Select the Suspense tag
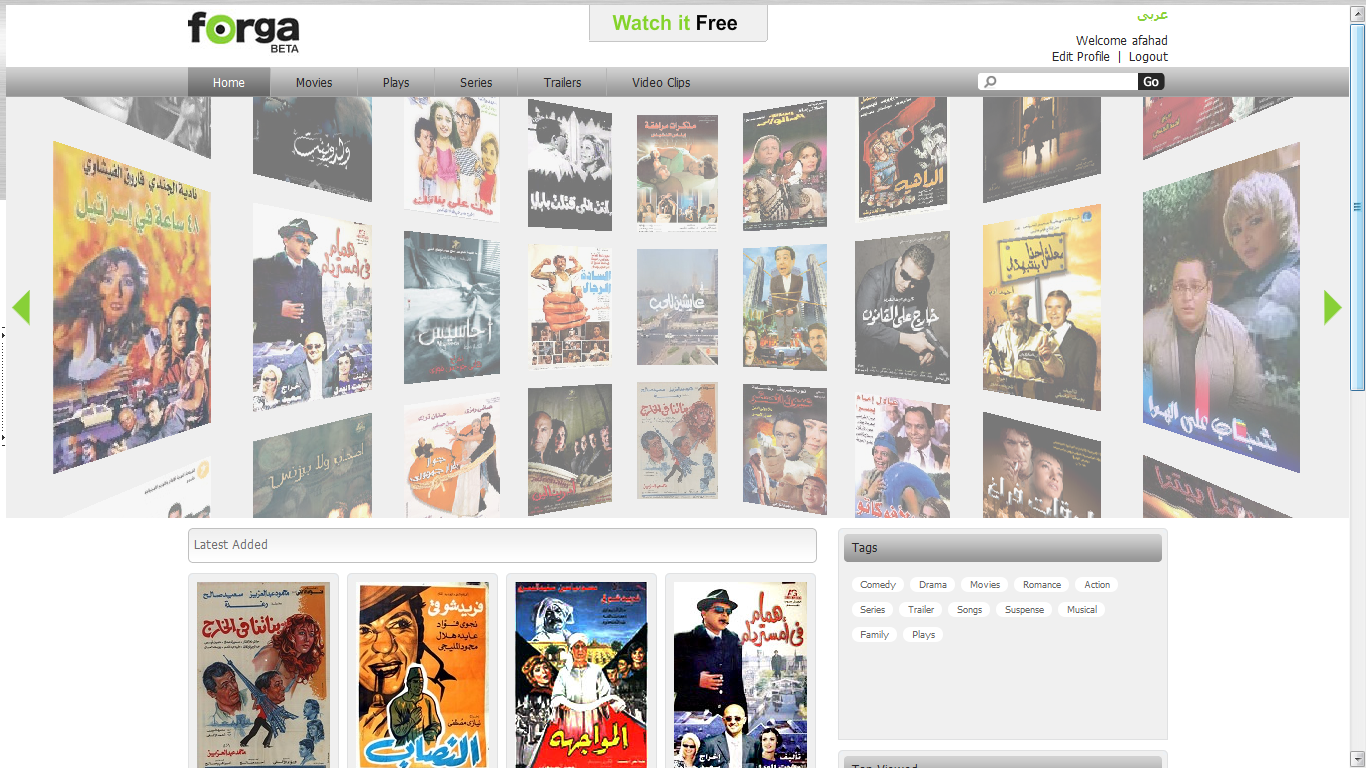Screen dimensions: 1366x768 tap(1024, 610)
